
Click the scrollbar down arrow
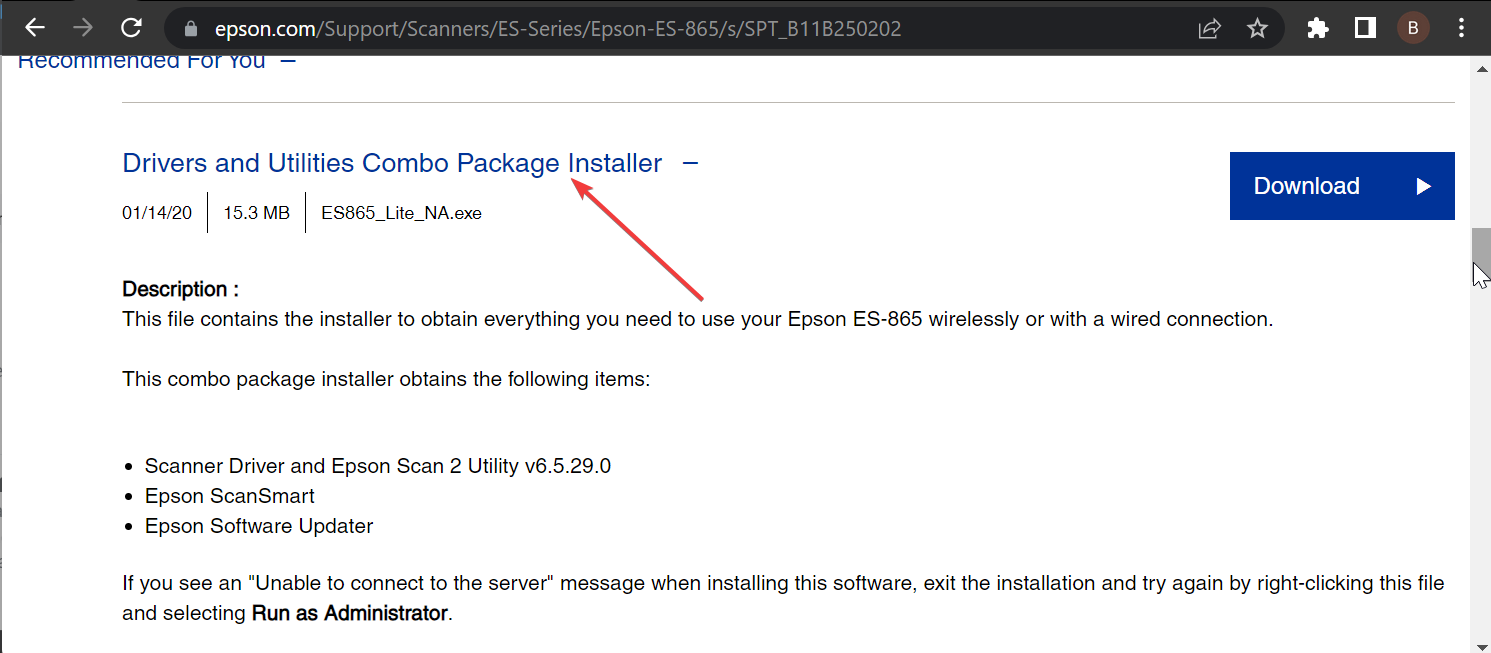(x=1481, y=643)
